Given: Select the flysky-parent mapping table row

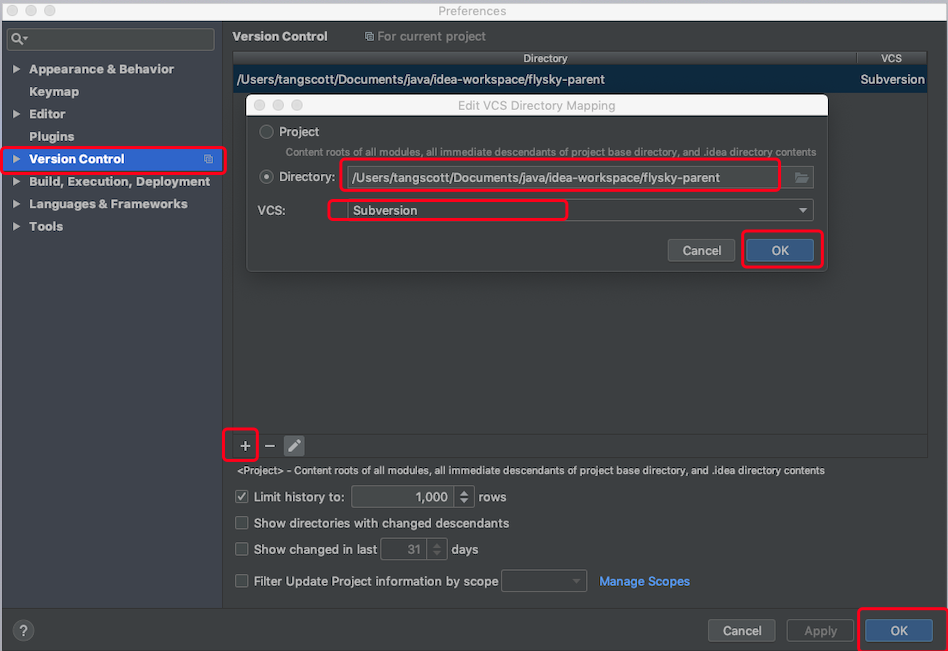Looking at the screenshot, I should 580,79.
